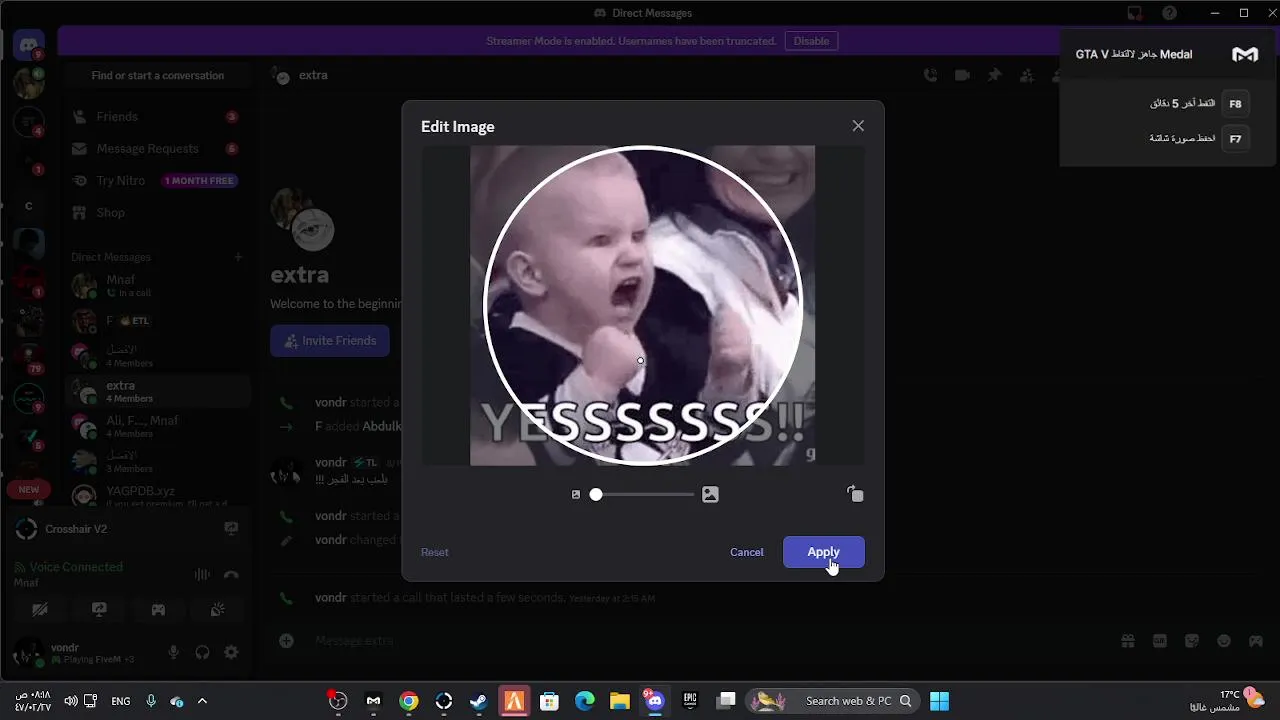The height and width of the screenshot is (720, 1280).
Task: Open the Discord inbox icon in title bar
Action: coord(1134,13)
